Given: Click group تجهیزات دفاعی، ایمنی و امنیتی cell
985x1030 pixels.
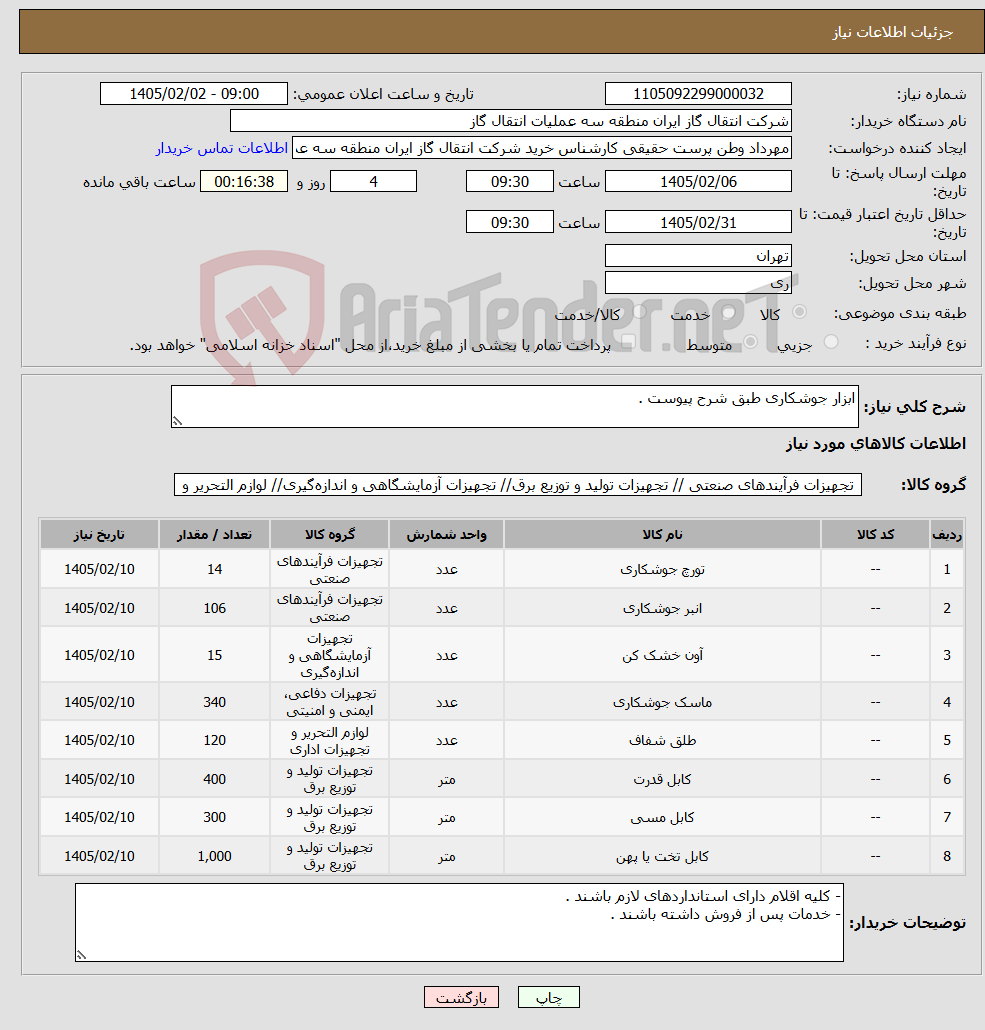Looking at the screenshot, I should [x=330, y=702].
